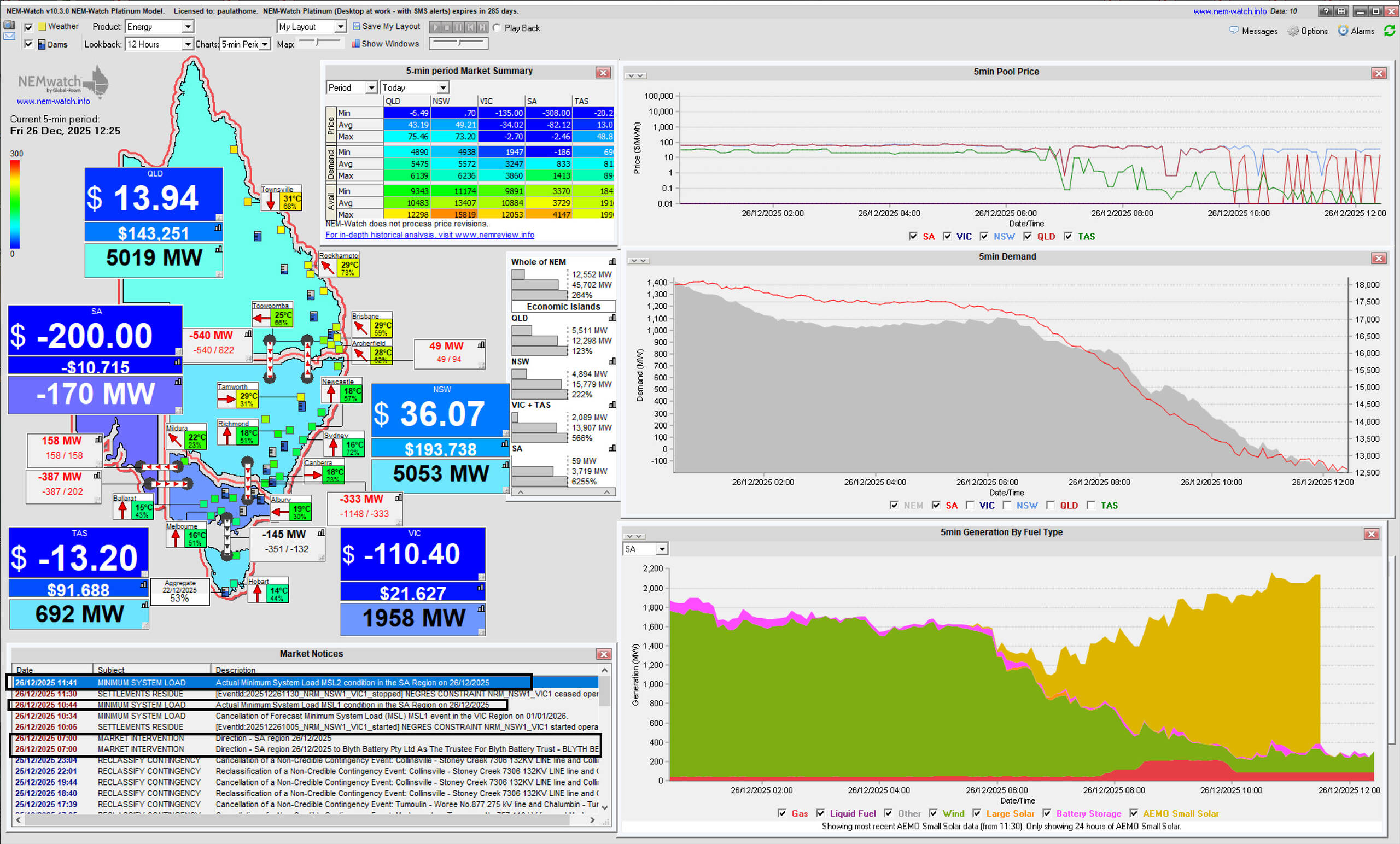Uncheck the Dams checkbox
The width and height of the screenshot is (1400, 844).
pyautogui.click(x=28, y=44)
